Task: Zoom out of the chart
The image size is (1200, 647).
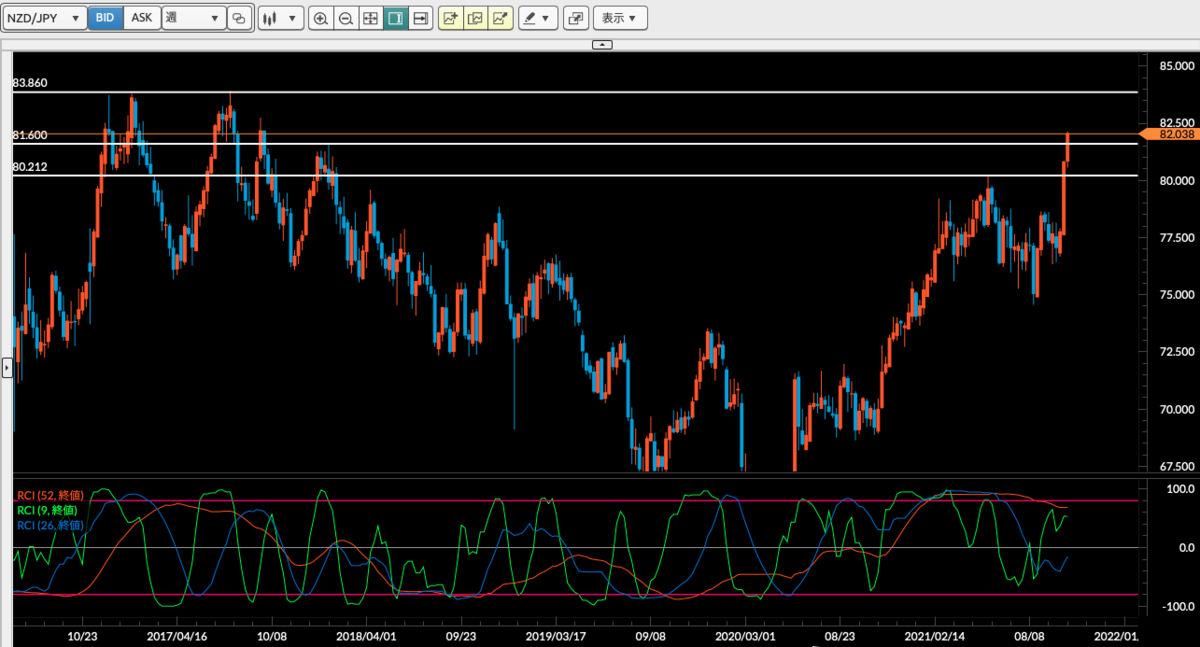Action: point(346,18)
